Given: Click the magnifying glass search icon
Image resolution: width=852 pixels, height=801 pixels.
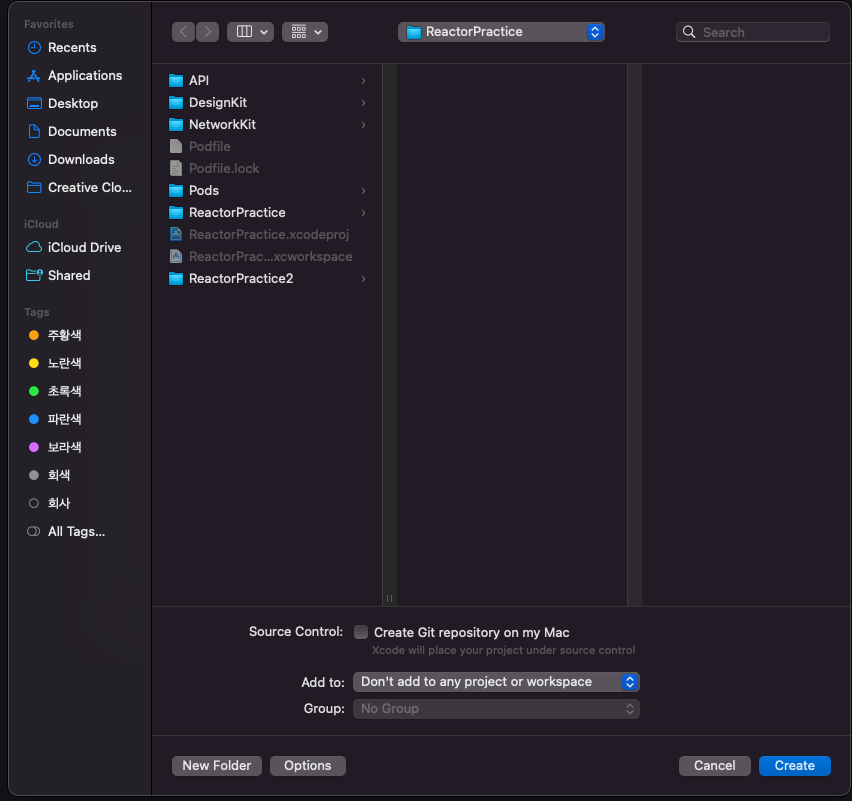Looking at the screenshot, I should click(x=689, y=32).
